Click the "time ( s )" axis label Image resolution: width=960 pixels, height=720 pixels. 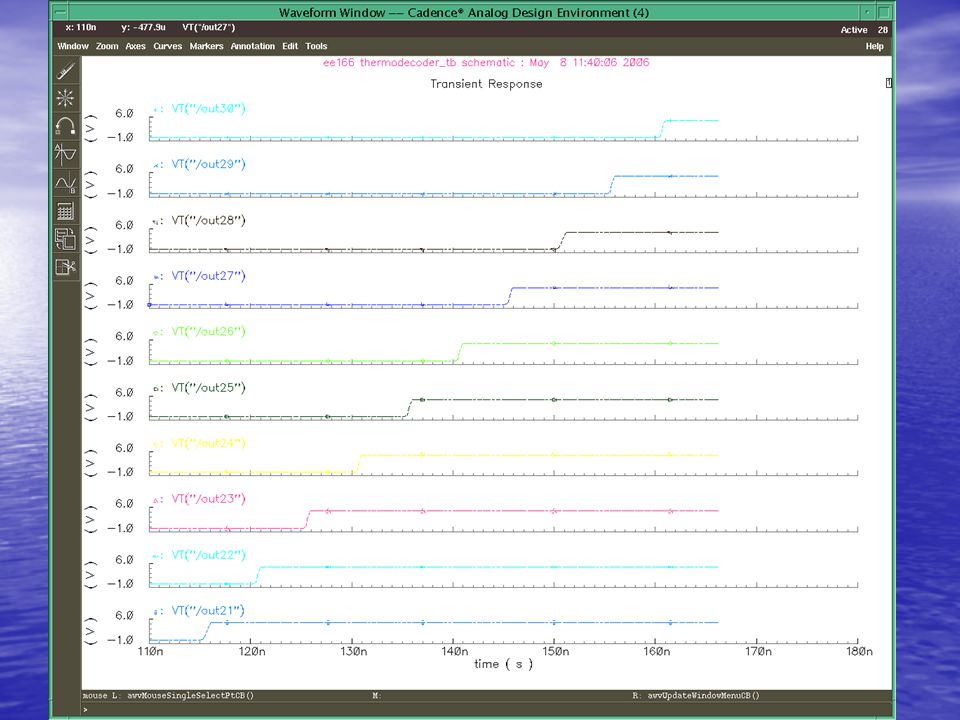(503, 664)
